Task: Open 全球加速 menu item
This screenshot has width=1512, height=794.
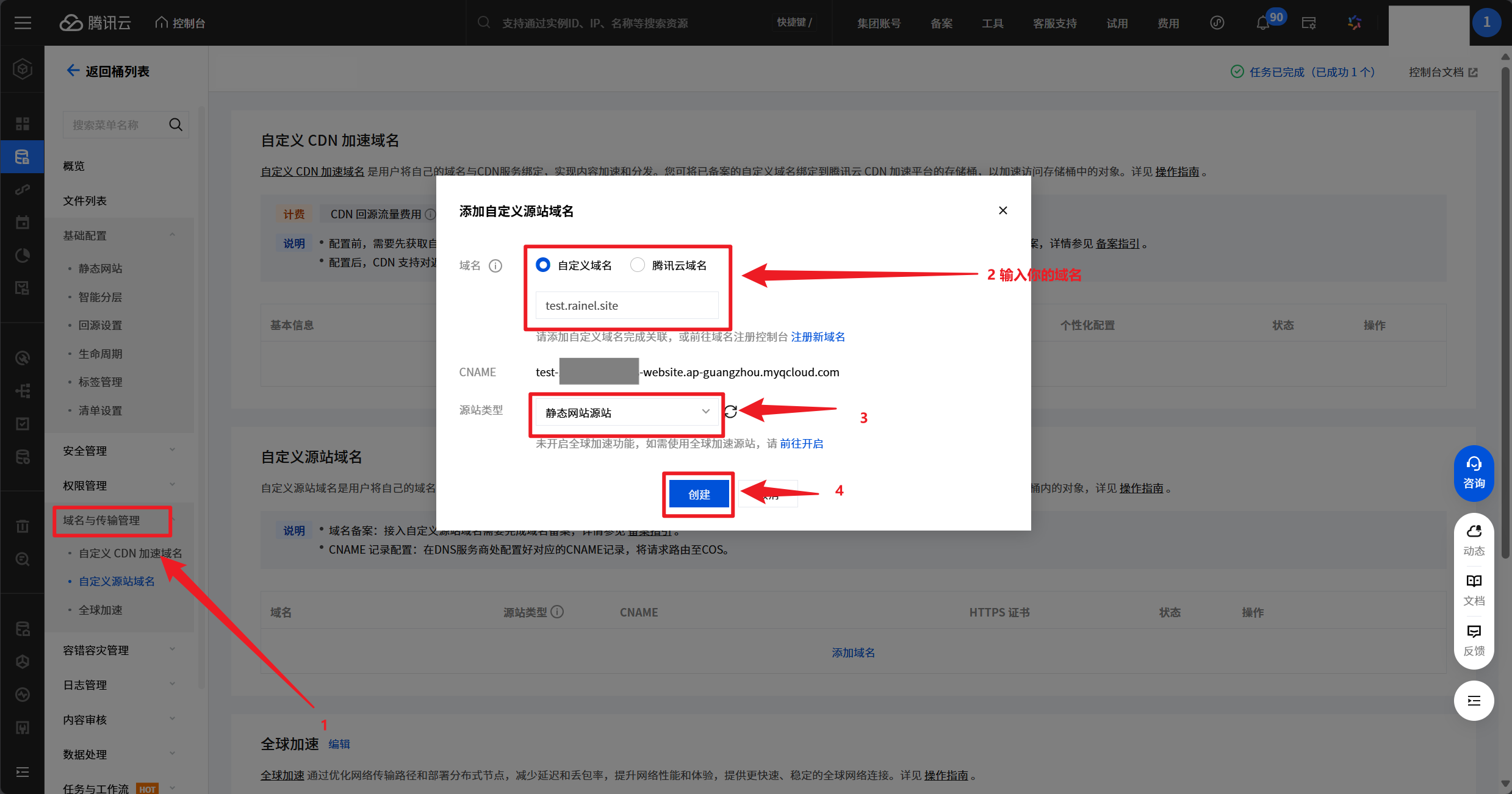Action: [x=100, y=610]
